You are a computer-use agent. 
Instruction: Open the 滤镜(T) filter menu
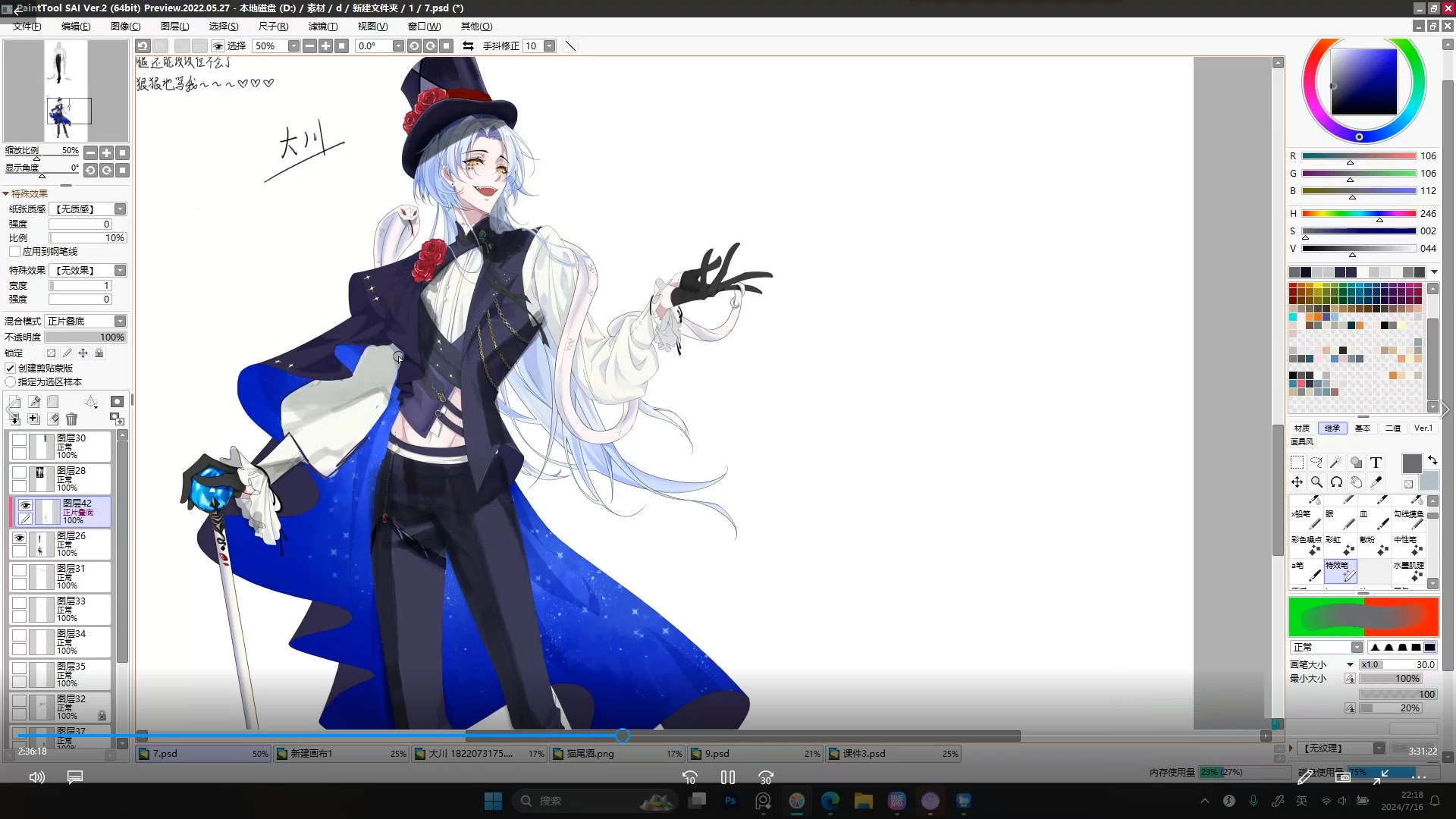322,27
